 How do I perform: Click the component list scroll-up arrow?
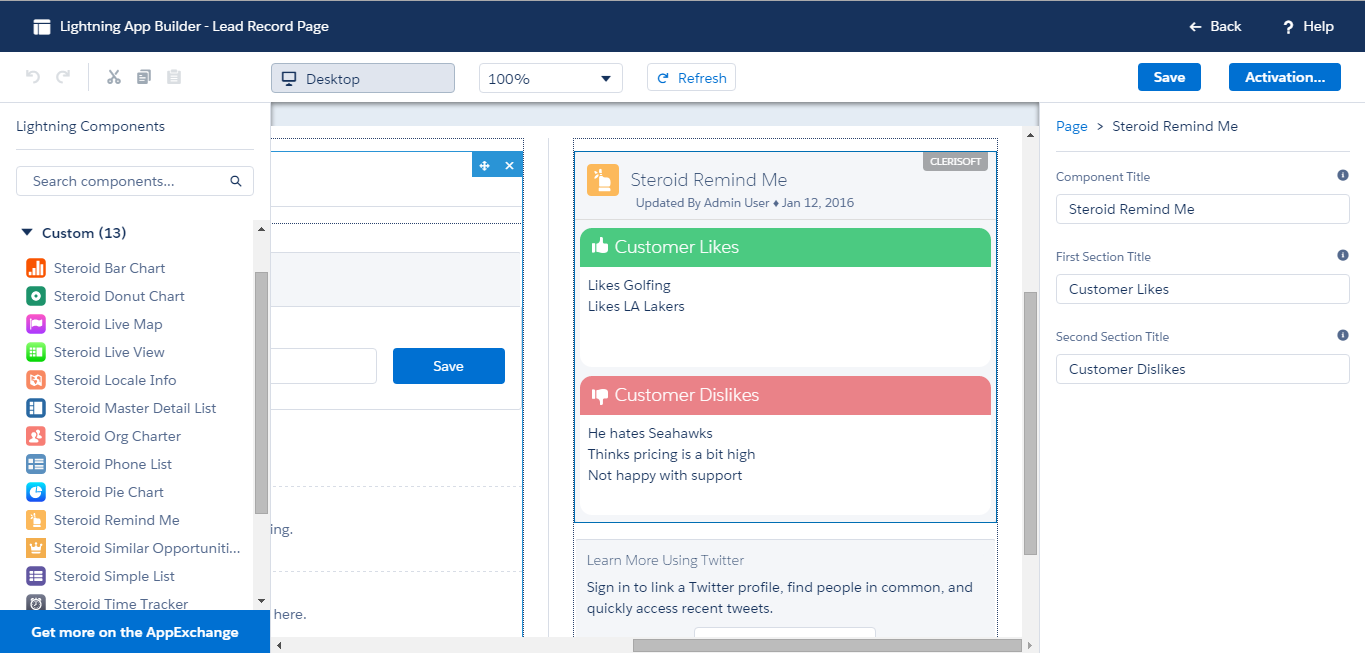261,229
